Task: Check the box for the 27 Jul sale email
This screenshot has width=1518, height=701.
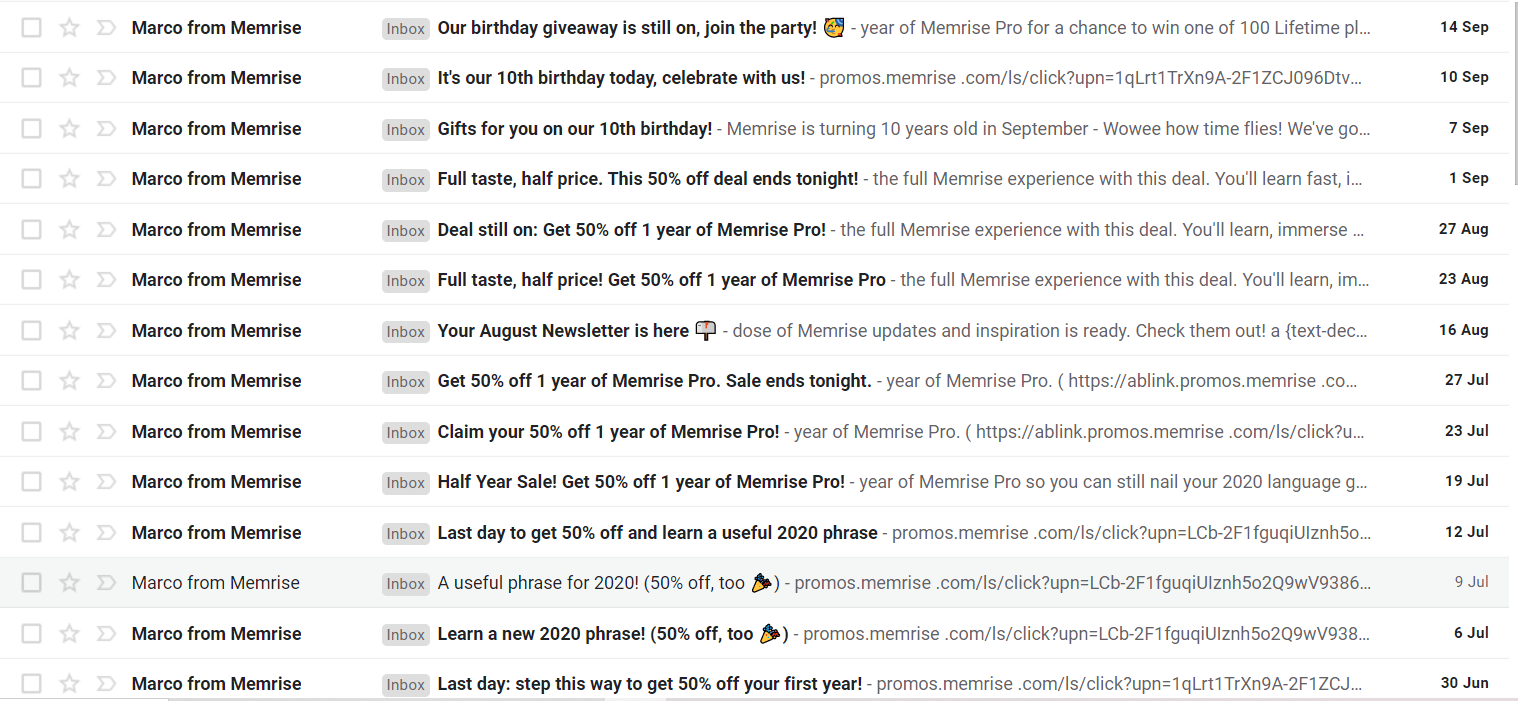Action: (x=32, y=381)
